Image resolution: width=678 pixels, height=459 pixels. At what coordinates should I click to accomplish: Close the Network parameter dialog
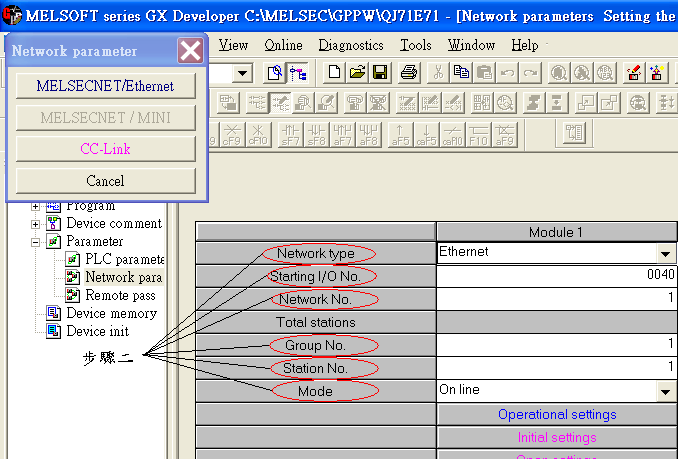pyautogui.click(x=190, y=51)
